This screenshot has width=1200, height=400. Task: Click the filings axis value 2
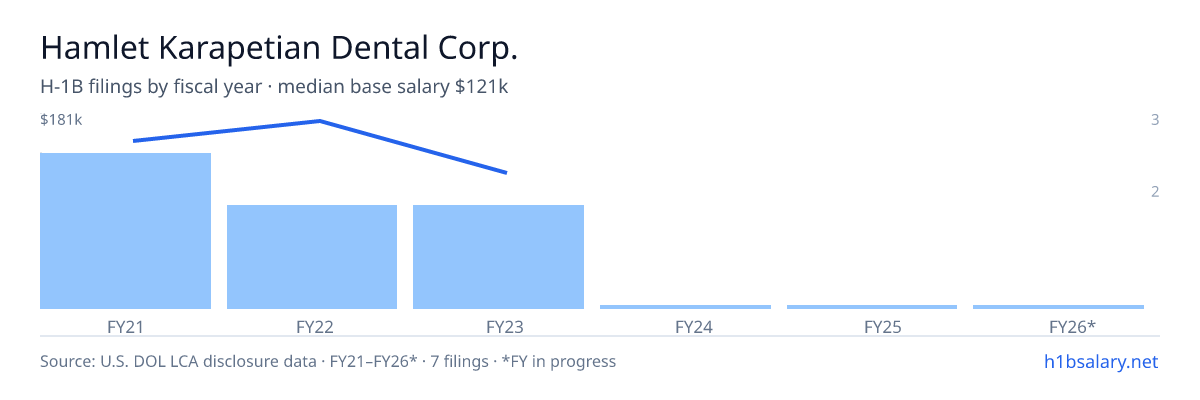point(1155,192)
